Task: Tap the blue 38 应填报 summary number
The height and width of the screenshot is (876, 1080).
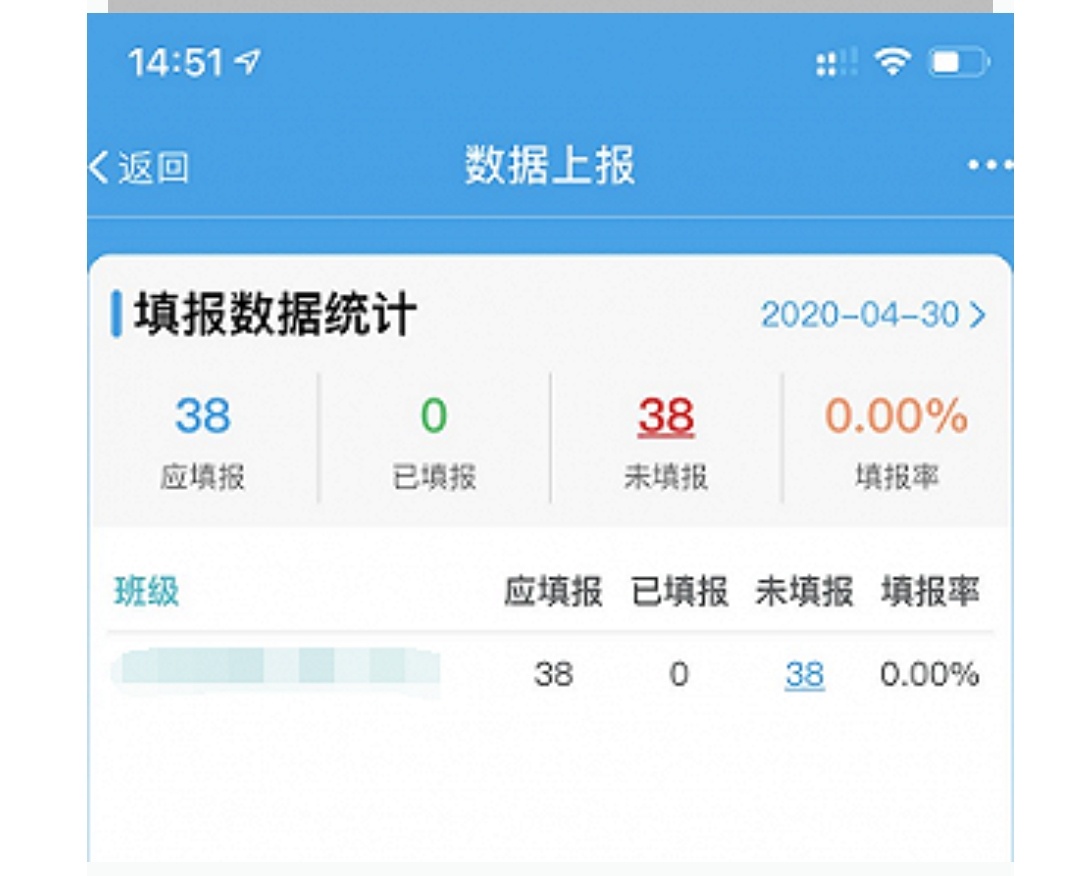Action: (x=203, y=416)
